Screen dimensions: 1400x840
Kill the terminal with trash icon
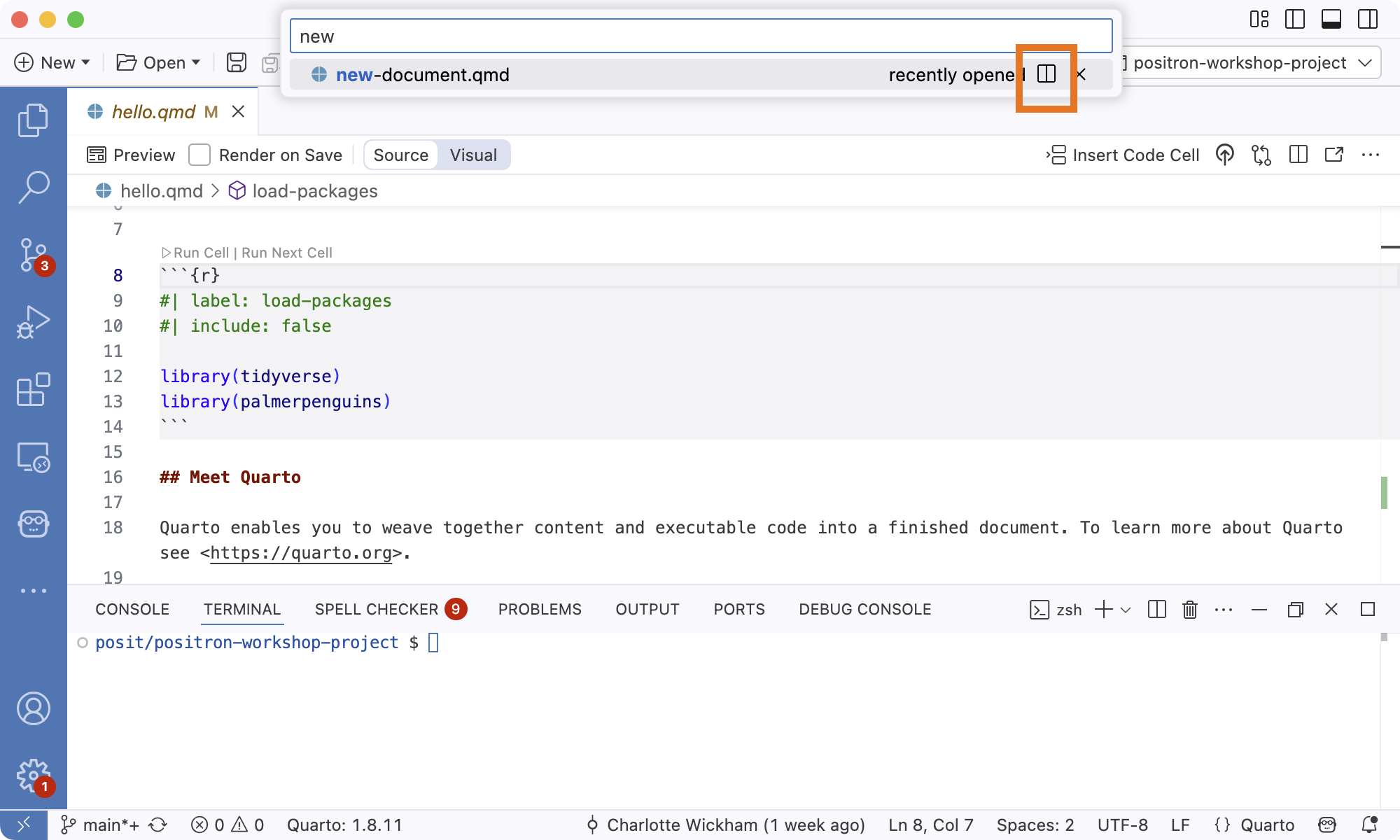(1190, 609)
